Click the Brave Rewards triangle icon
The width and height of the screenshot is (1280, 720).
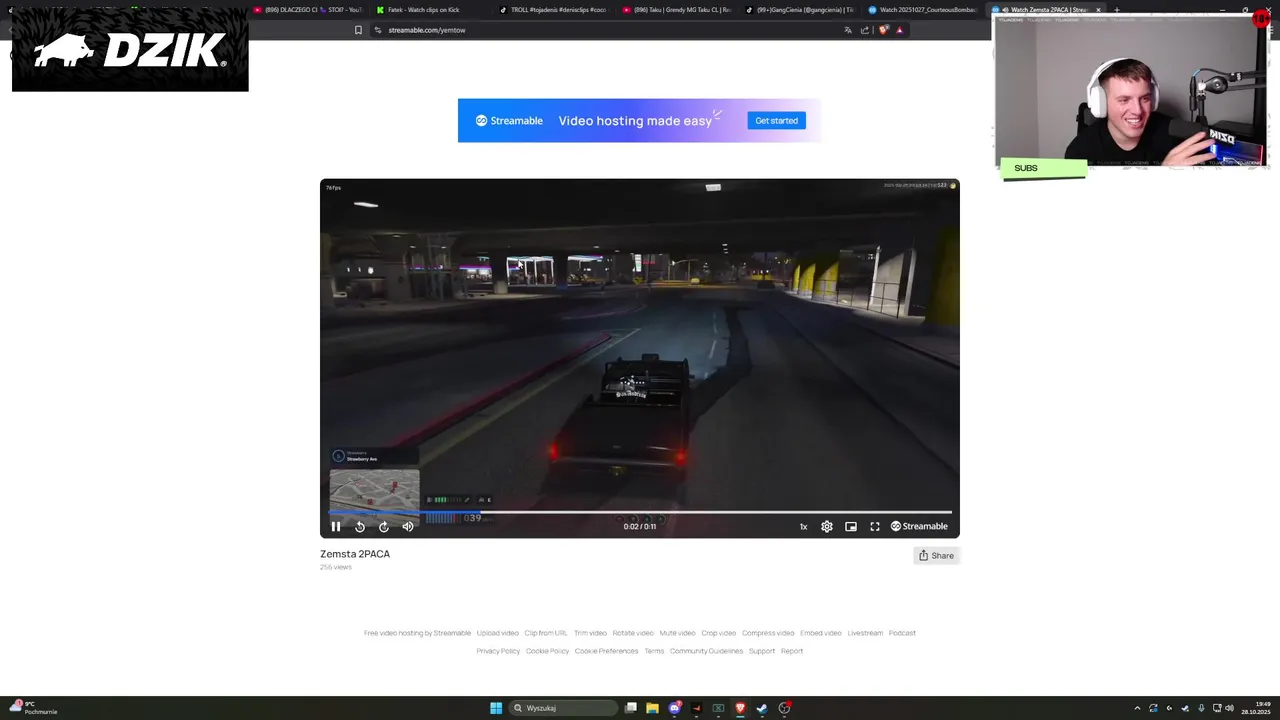point(899,30)
